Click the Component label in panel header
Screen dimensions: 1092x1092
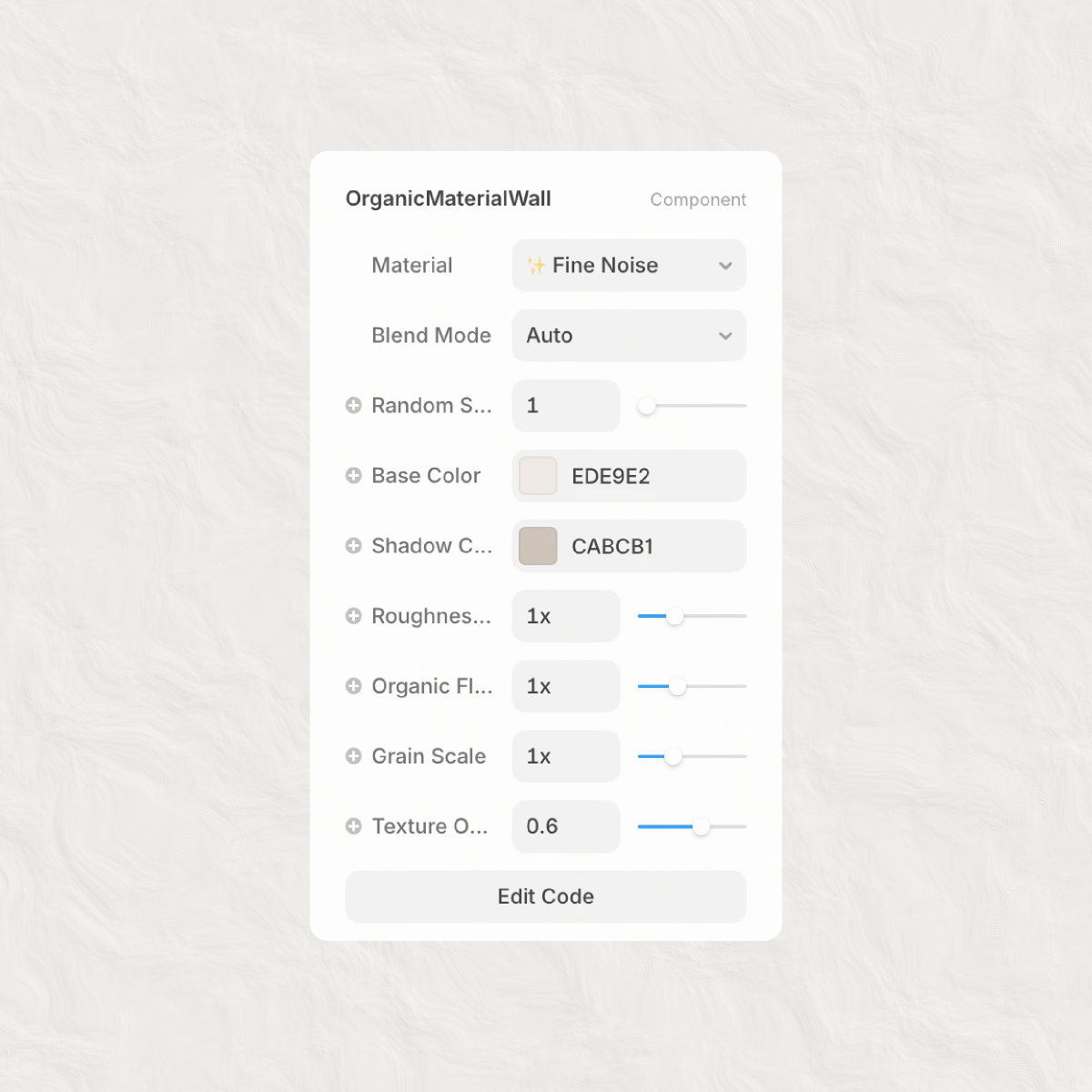point(698,200)
